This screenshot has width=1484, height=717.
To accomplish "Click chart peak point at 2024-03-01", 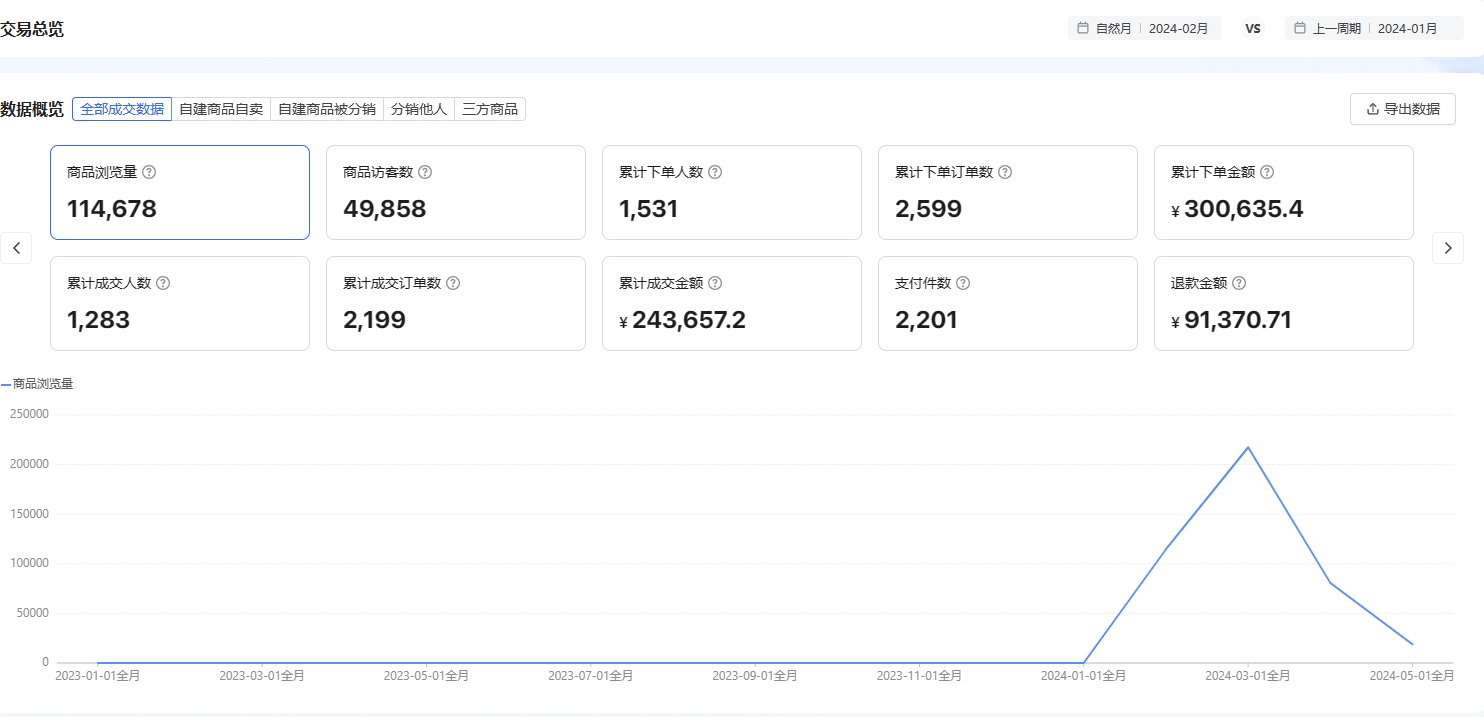I will (x=1247, y=447).
